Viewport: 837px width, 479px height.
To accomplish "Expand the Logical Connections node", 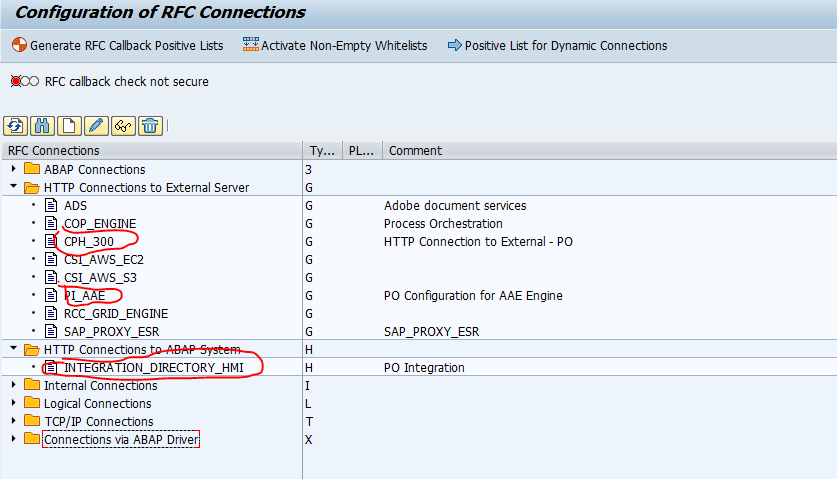I will click(x=14, y=403).
